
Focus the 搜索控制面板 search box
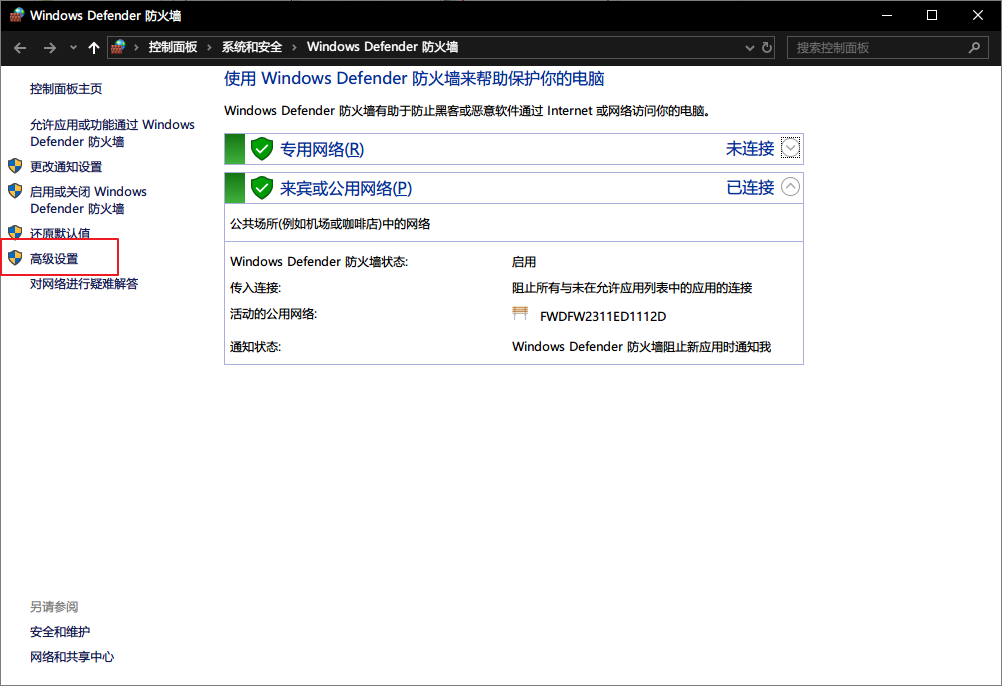tap(888, 48)
